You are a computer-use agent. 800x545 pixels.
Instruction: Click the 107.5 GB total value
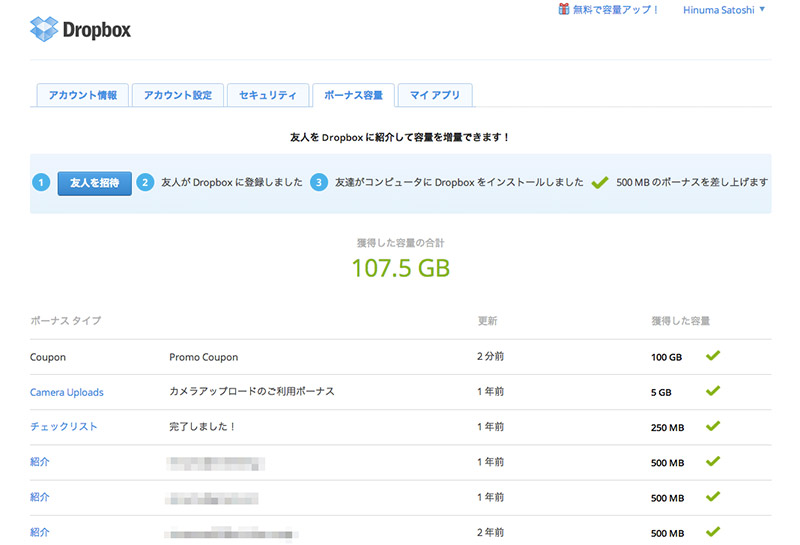[401, 268]
